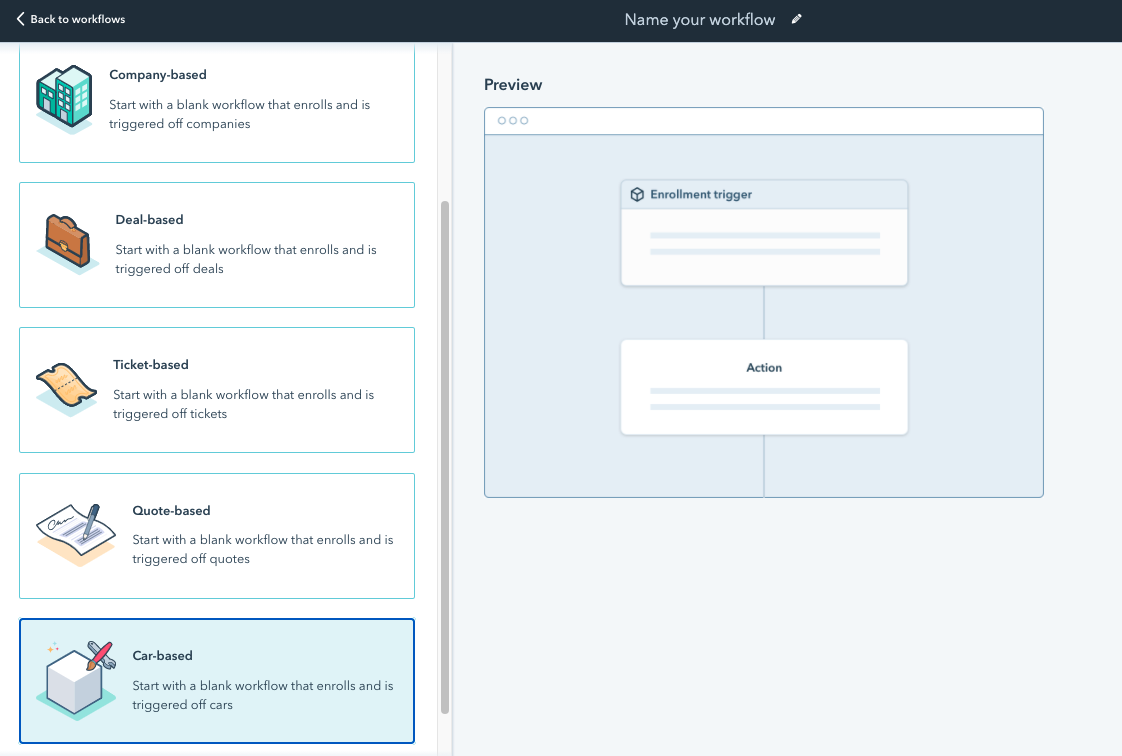
Task: Select the Deal-based workflow card
Action: pos(217,244)
